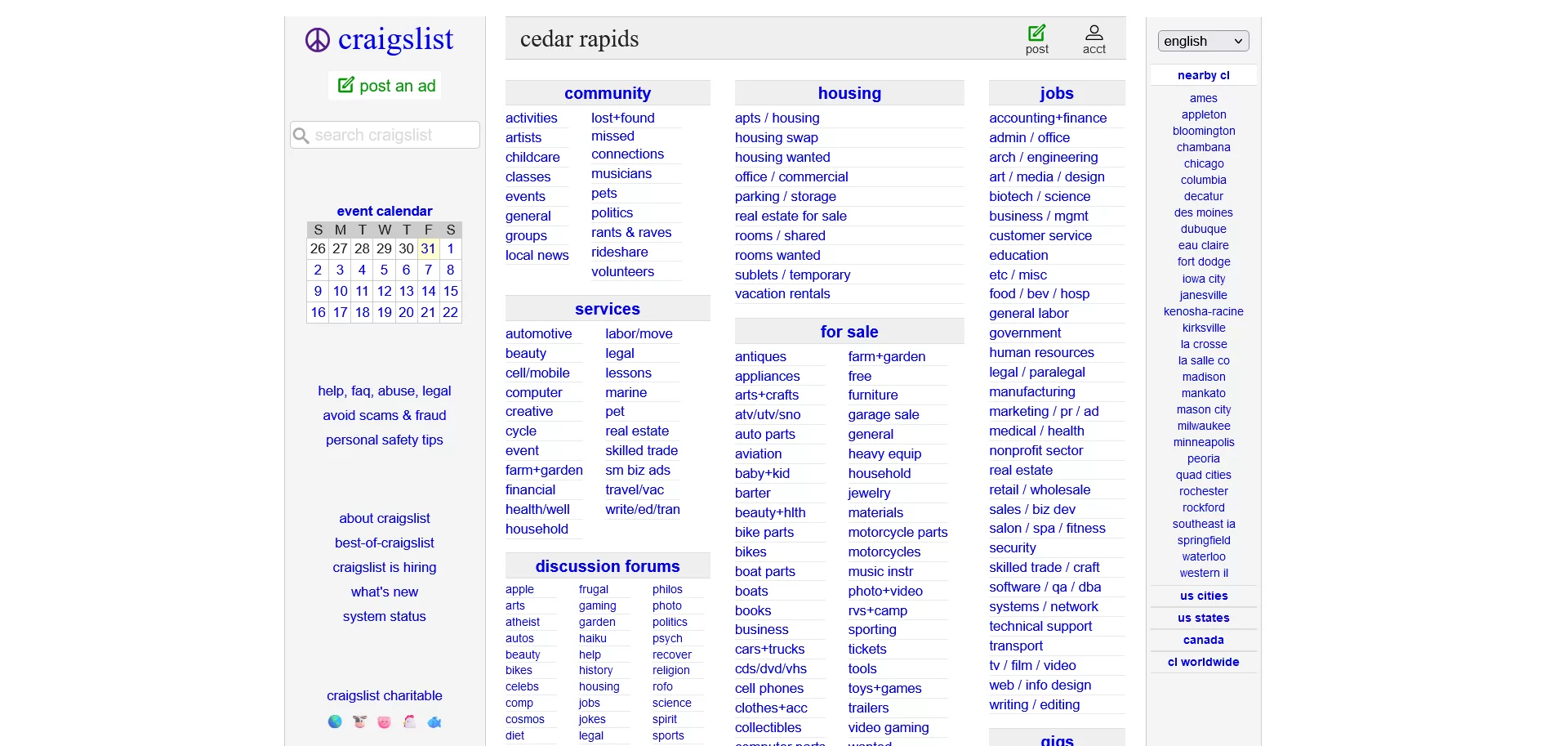Image resolution: width=1568 pixels, height=746 pixels.
Task: Open best-of-craigslist link
Action: point(385,543)
